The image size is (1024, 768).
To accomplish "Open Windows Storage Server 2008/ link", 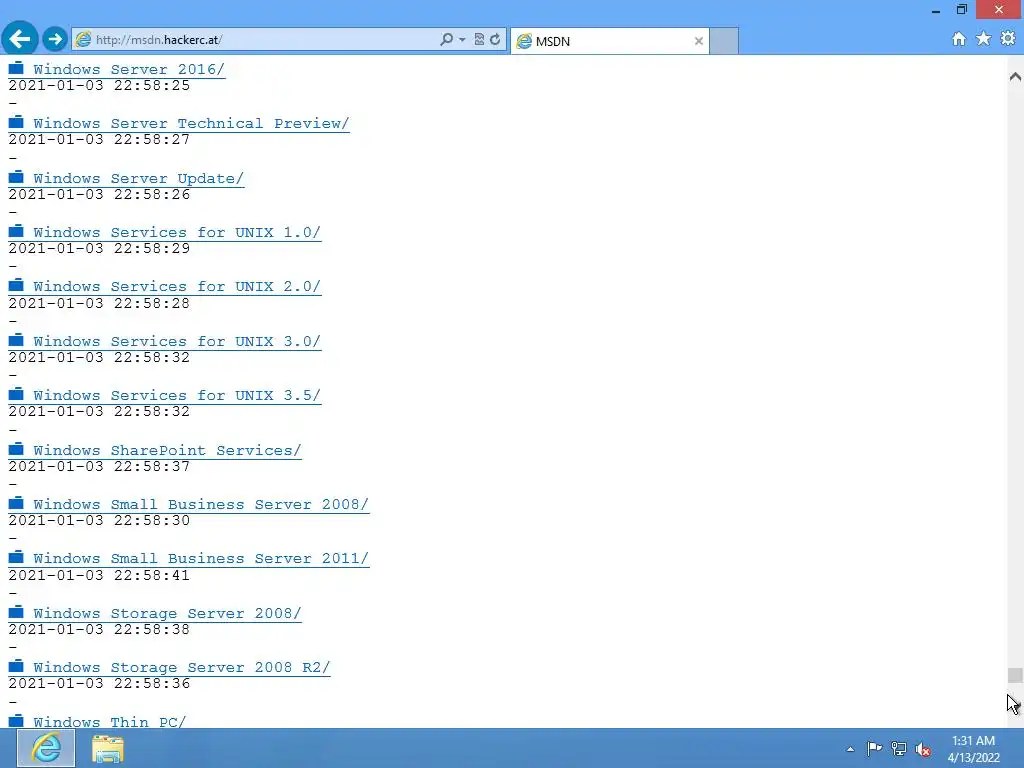I will 167,614.
